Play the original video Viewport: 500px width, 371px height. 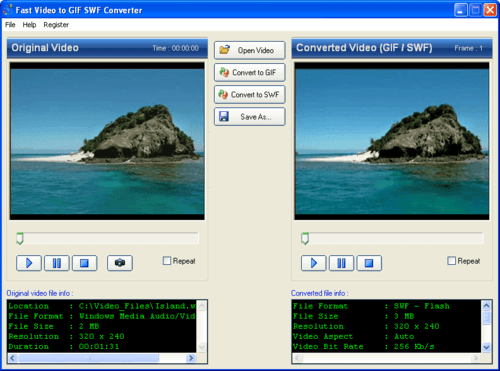29,263
